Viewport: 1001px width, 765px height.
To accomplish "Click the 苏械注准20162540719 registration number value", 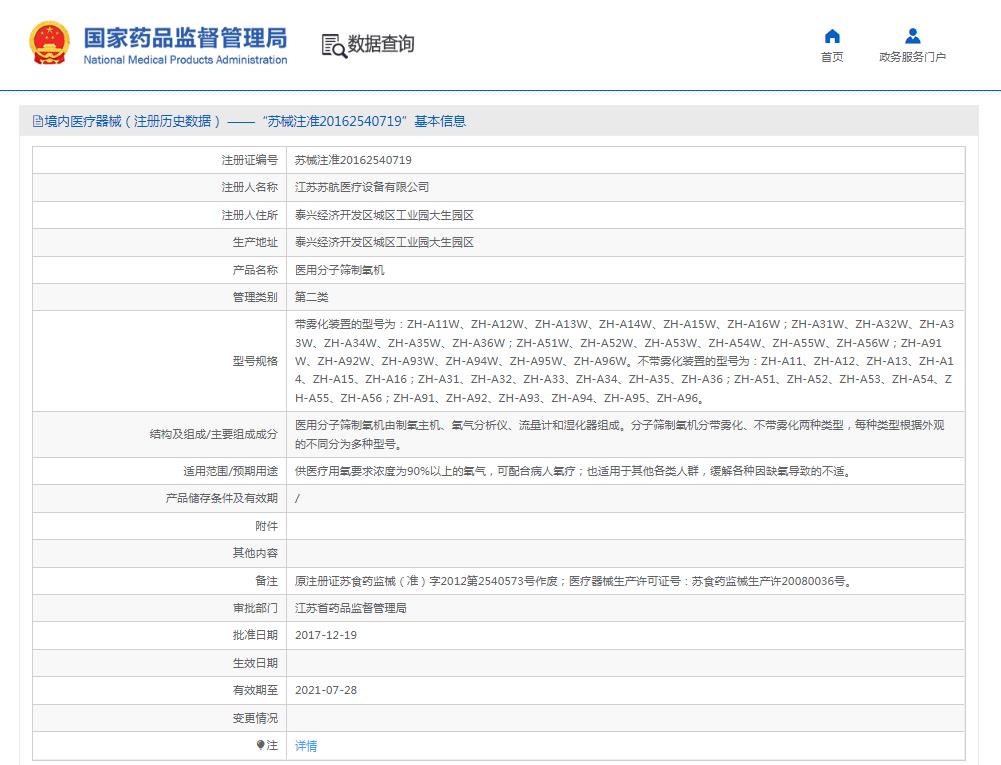I will 353,160.
